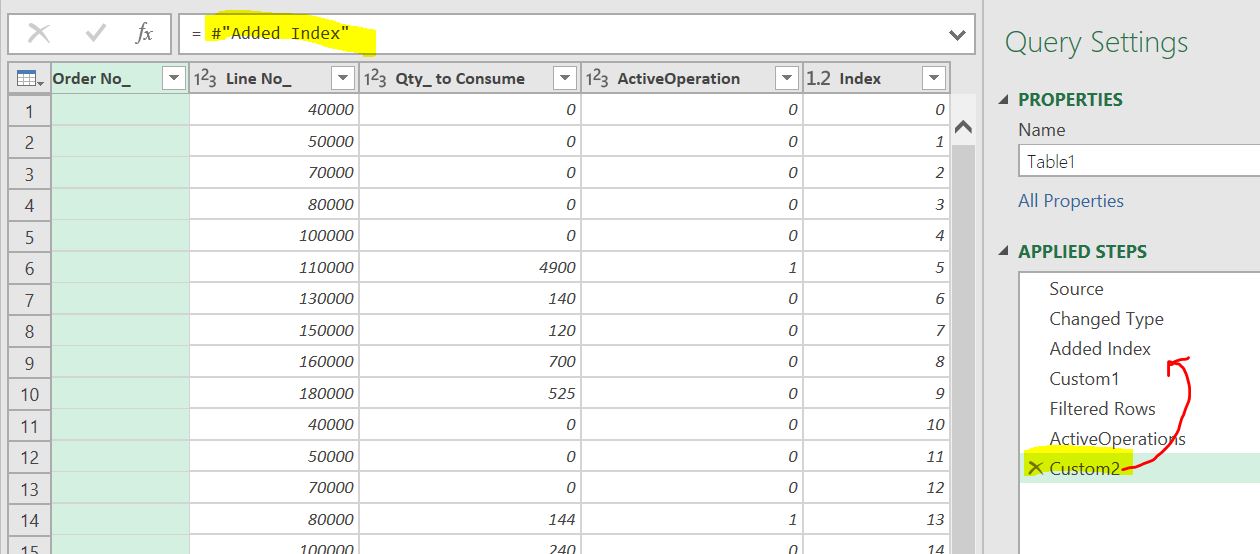Collapse the PROPERTIES section
This screenshot has width=1260, height=554.
1004,100
